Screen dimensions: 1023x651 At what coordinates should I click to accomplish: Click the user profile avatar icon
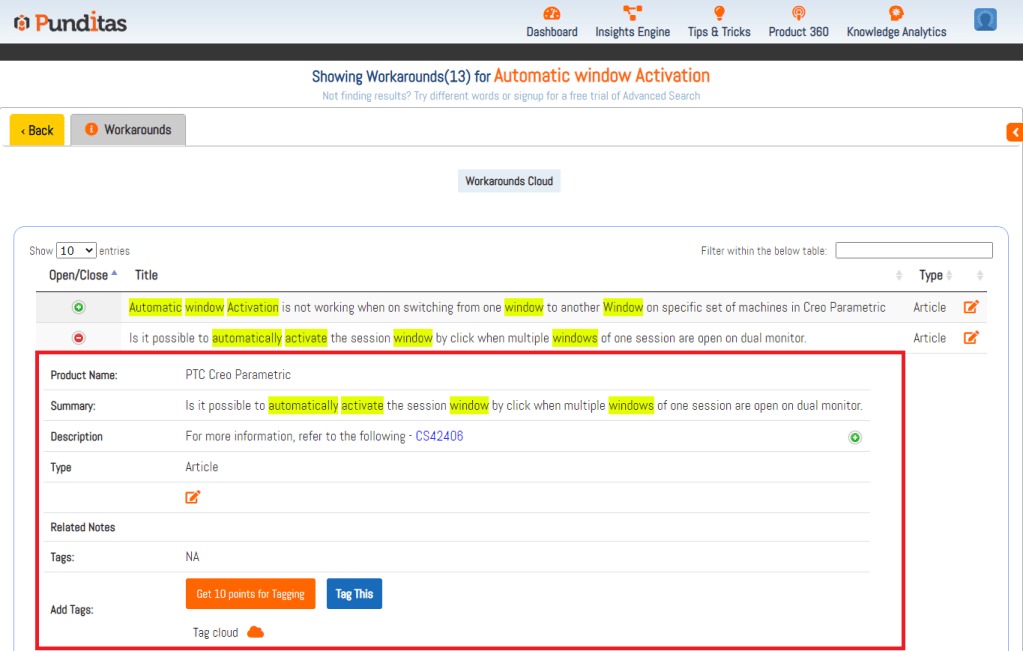pyautogui.click(x=985, y=20)
